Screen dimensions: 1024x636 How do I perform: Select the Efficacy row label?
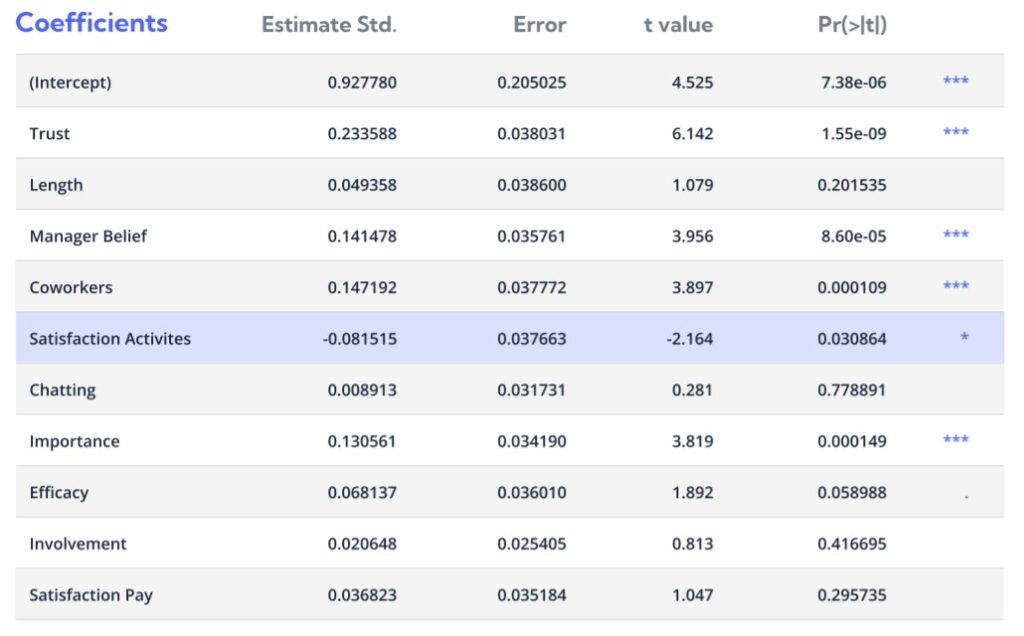(59, 492)
